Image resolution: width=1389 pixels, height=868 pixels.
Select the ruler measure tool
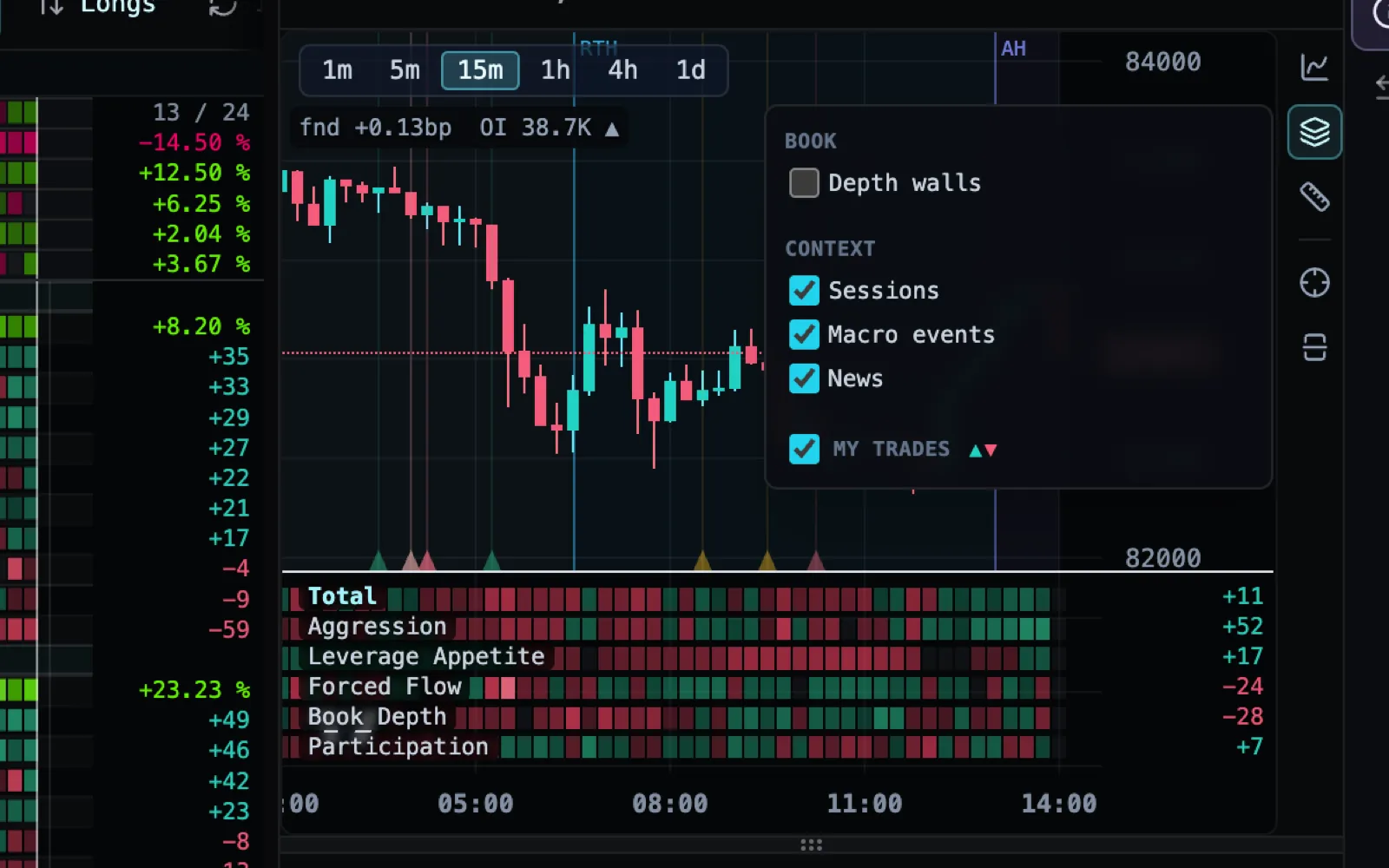tap(1314, 197)
